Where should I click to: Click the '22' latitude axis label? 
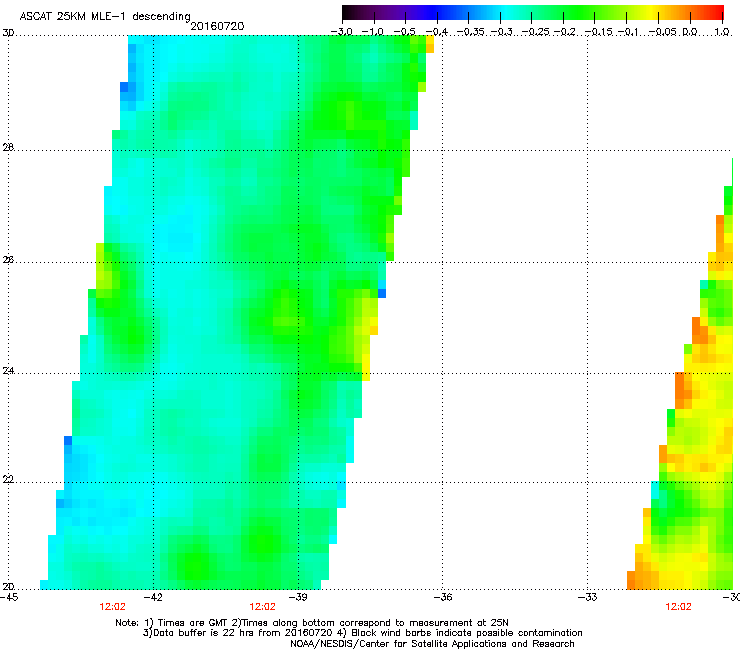(8, 479)
